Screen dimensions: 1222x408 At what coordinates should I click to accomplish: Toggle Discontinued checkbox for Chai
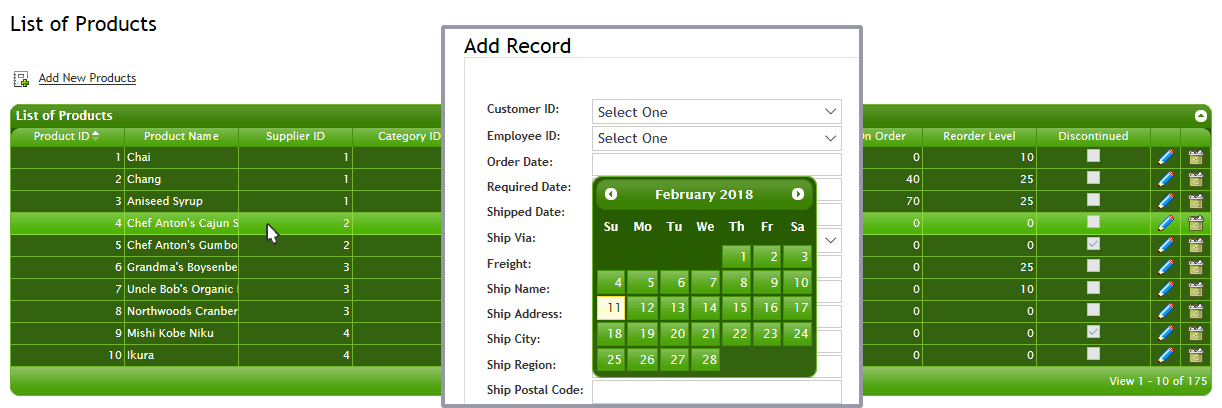[1094, 156]
